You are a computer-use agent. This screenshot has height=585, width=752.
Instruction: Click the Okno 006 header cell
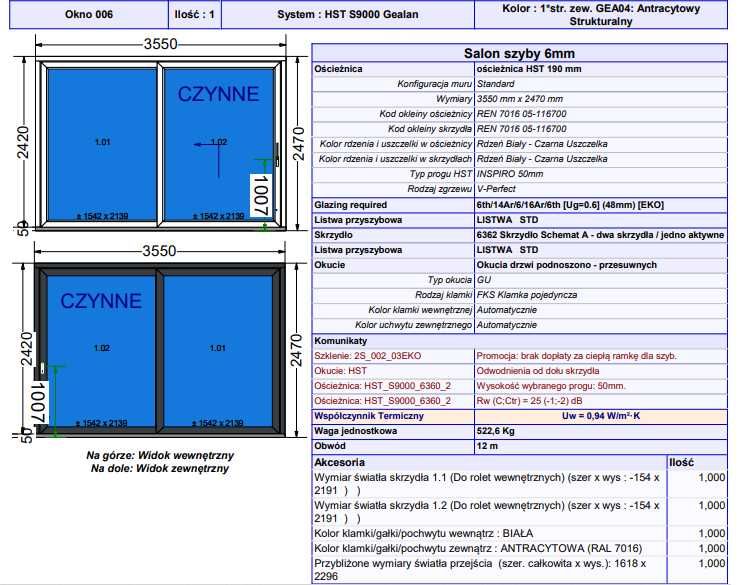pos(89,14)
